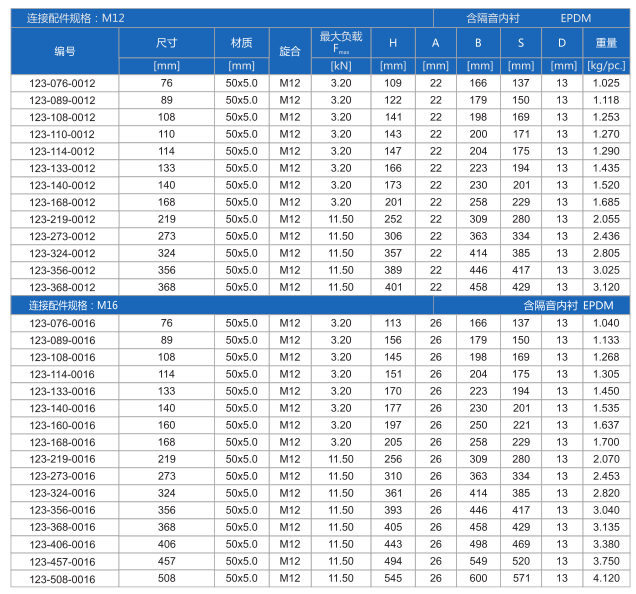The height and width of the screenshot is (594, 636).
Task: Click product code 123-160-0016
Action: pos(62,426)
